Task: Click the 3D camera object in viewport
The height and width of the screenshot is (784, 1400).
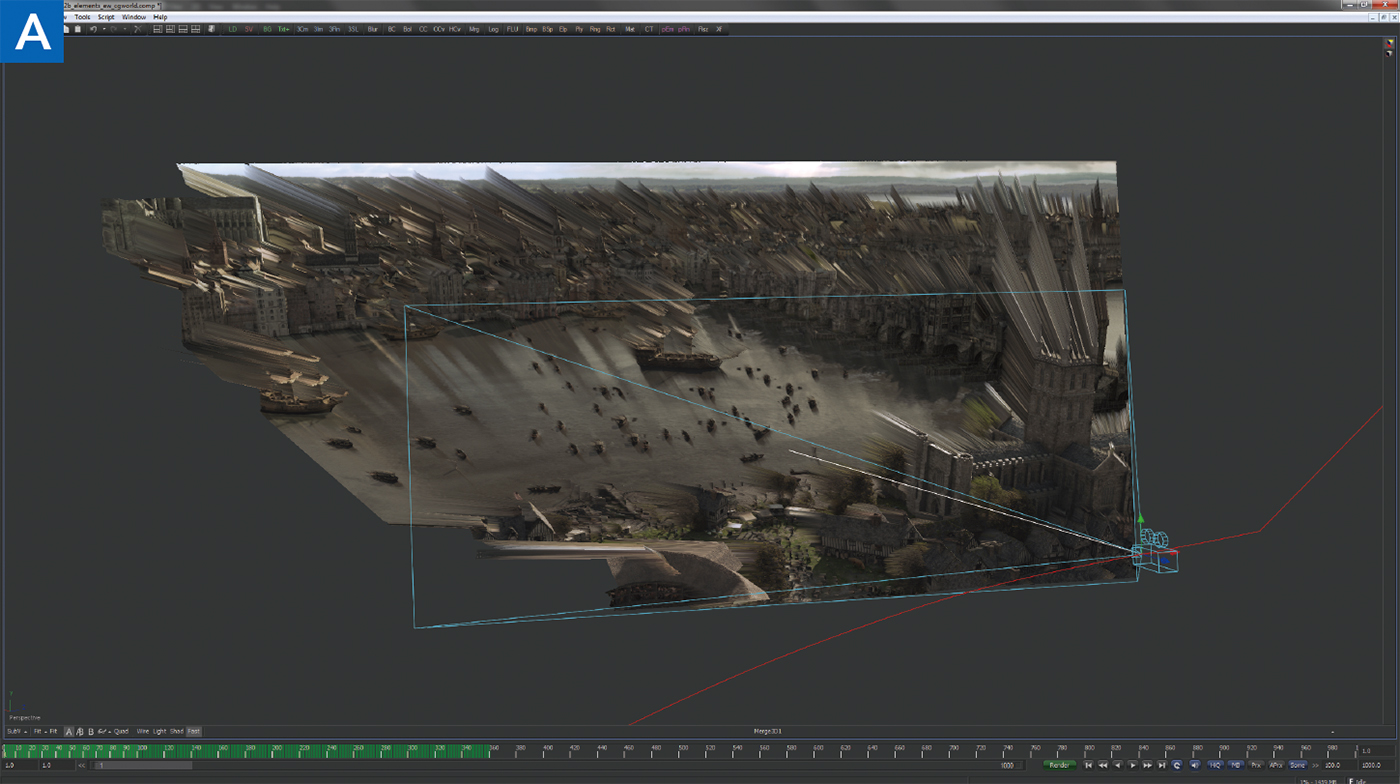Action: 1156,552
